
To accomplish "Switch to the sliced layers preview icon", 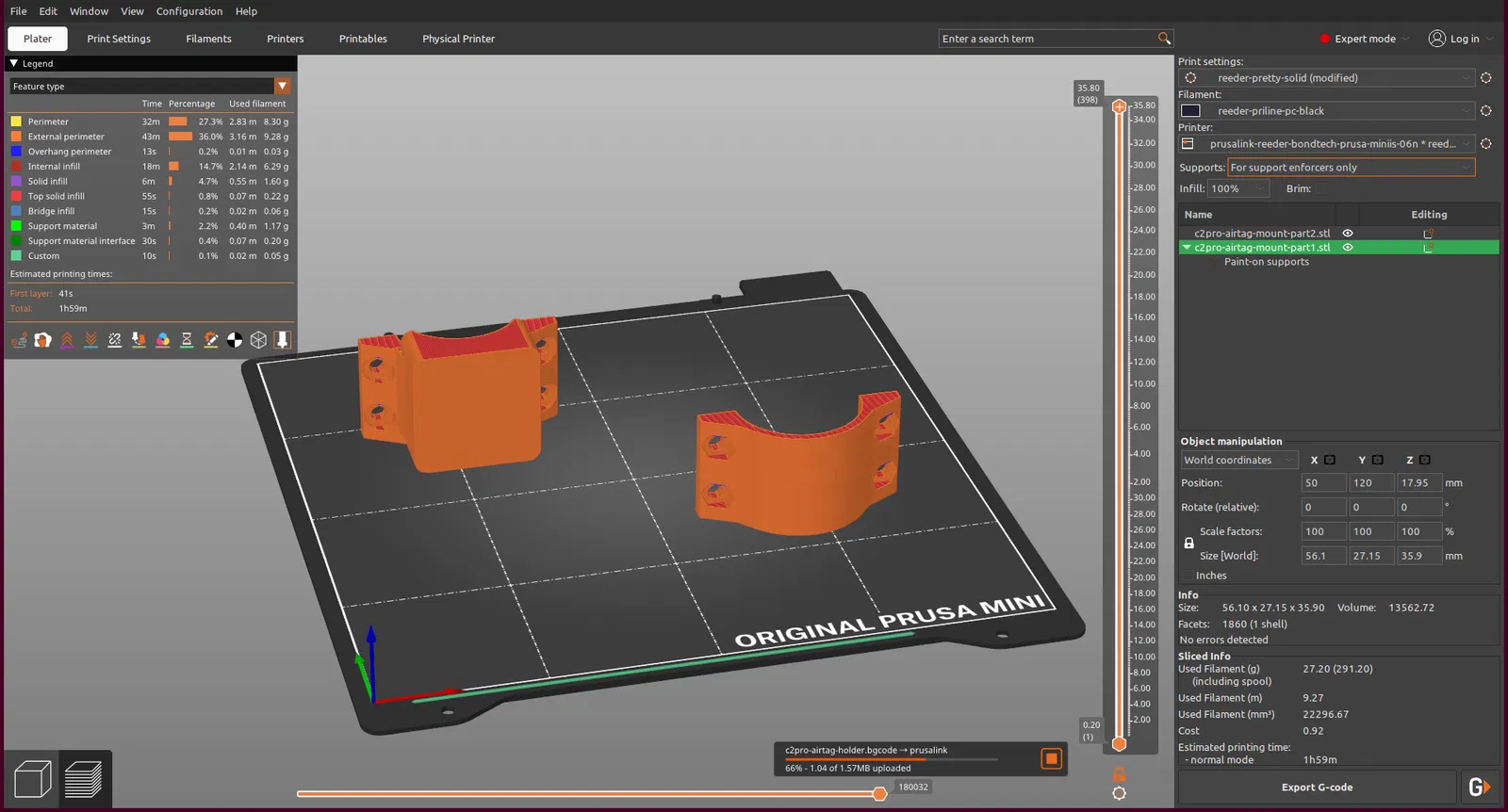I will 84,780.
